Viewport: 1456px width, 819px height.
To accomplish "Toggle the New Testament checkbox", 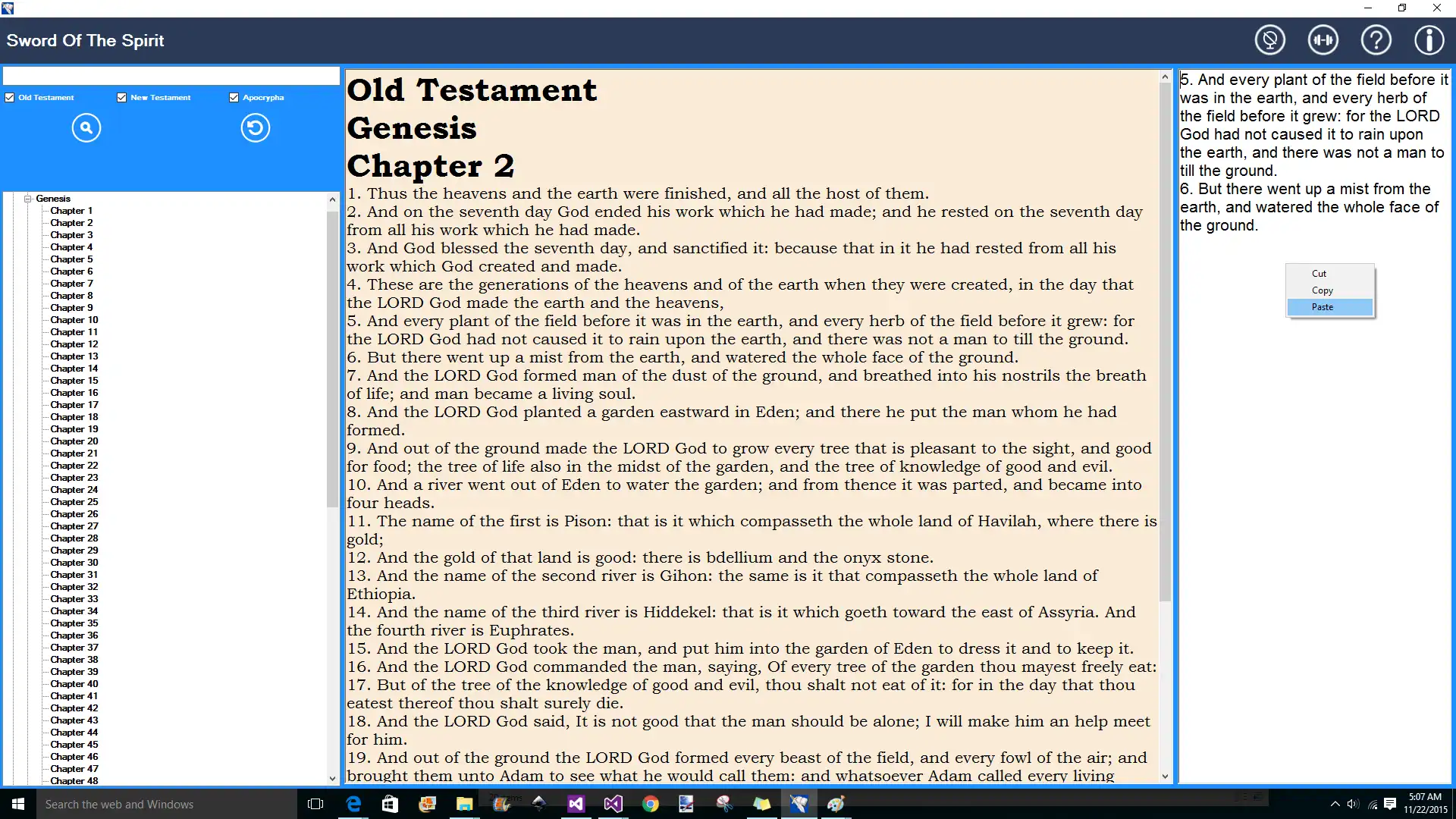I will pyautogui.click(x=122, y=97).
